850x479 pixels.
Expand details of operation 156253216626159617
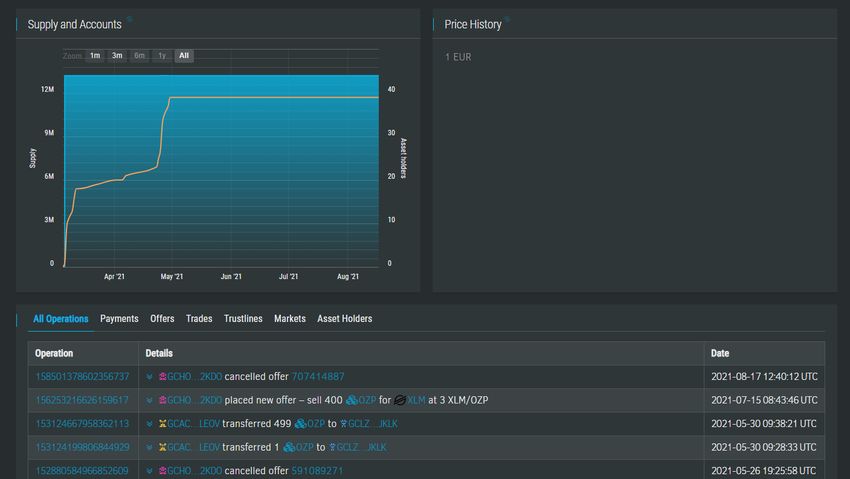(150, 401)
